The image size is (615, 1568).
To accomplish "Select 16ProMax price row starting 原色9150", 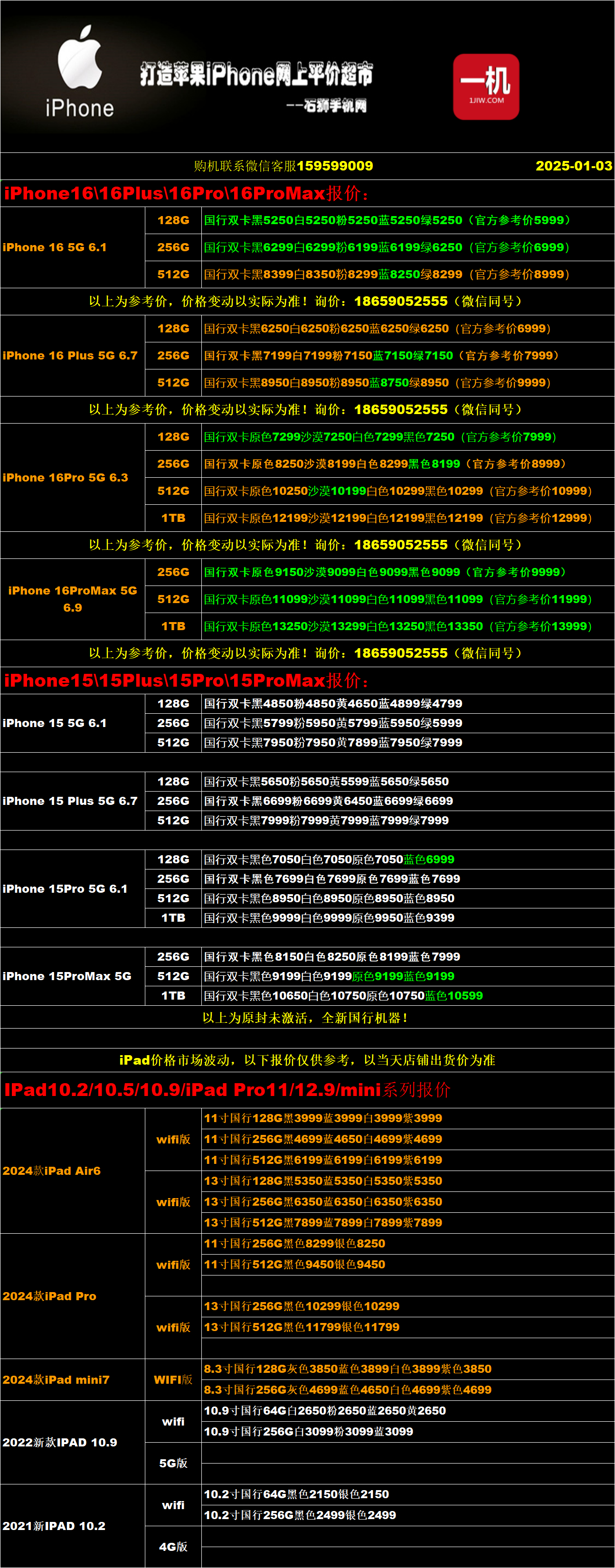I will [x=407, y=572].
